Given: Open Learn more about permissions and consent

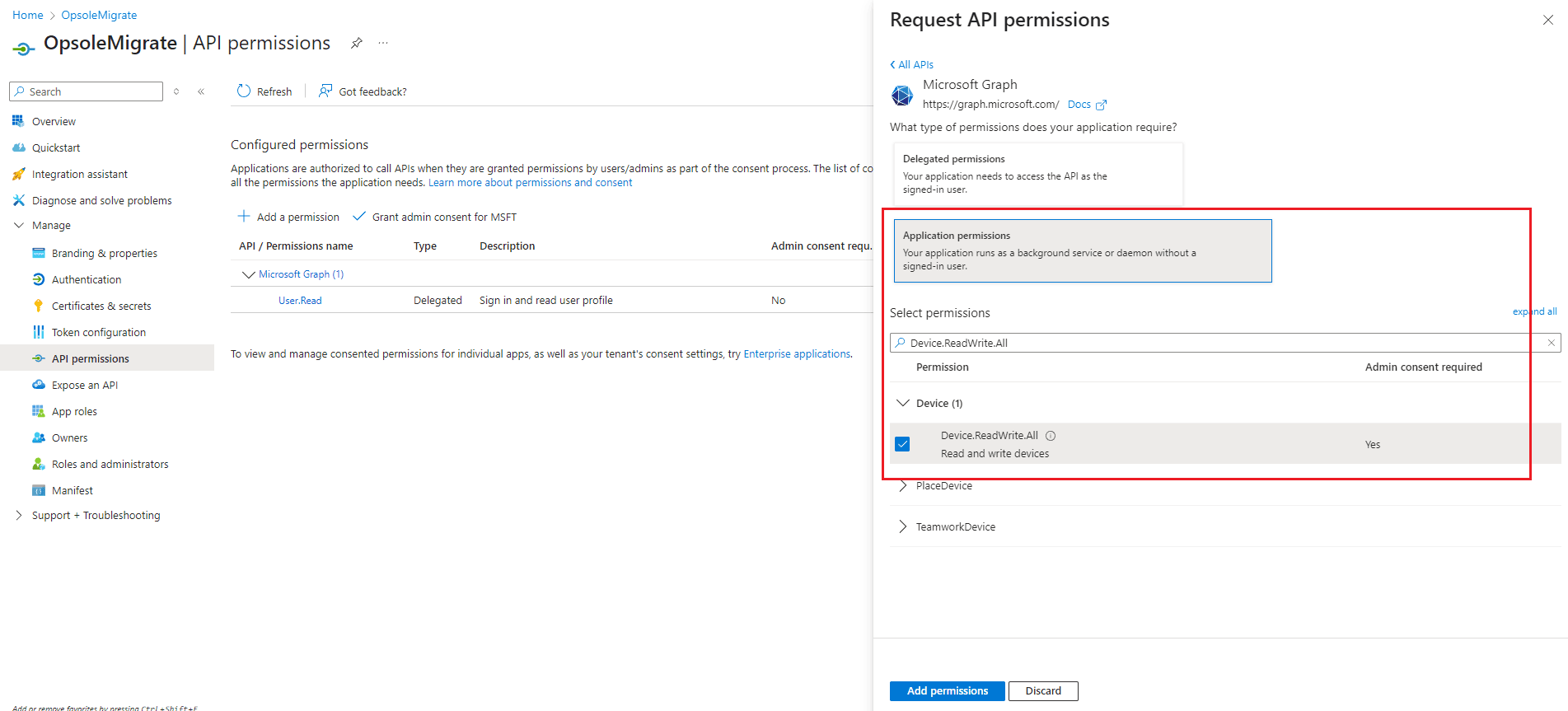Looking at the screenshot, I should [x=530, y=183].
